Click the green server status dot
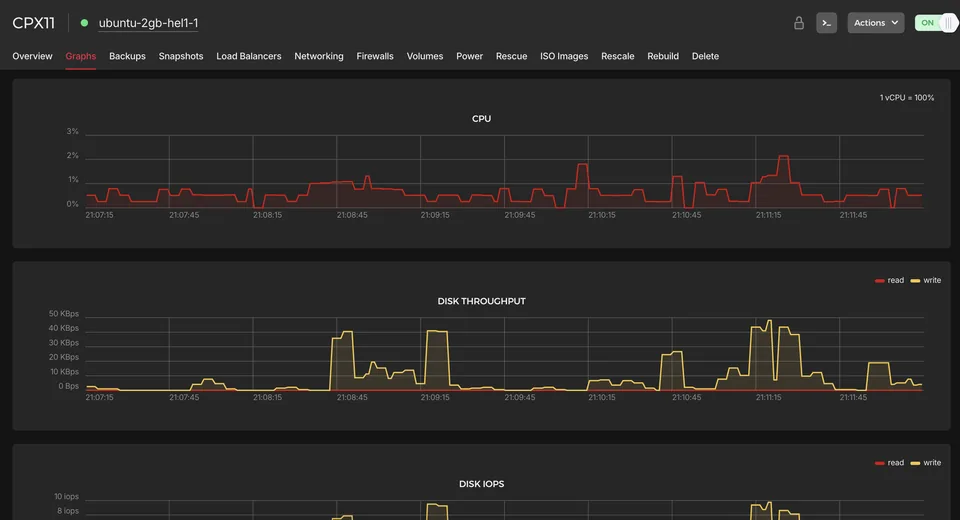This screenshot has height=520, width=960. tap(84, 23)
